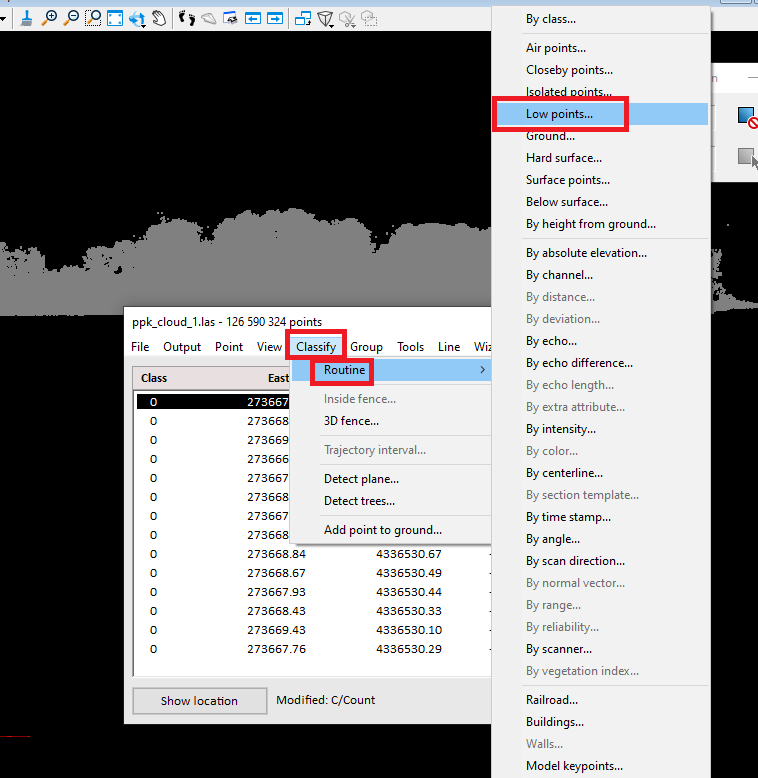Select the Zoom Out magnifier tool
The width and height of the screenshot is (758, 778).
click(70, 17)
